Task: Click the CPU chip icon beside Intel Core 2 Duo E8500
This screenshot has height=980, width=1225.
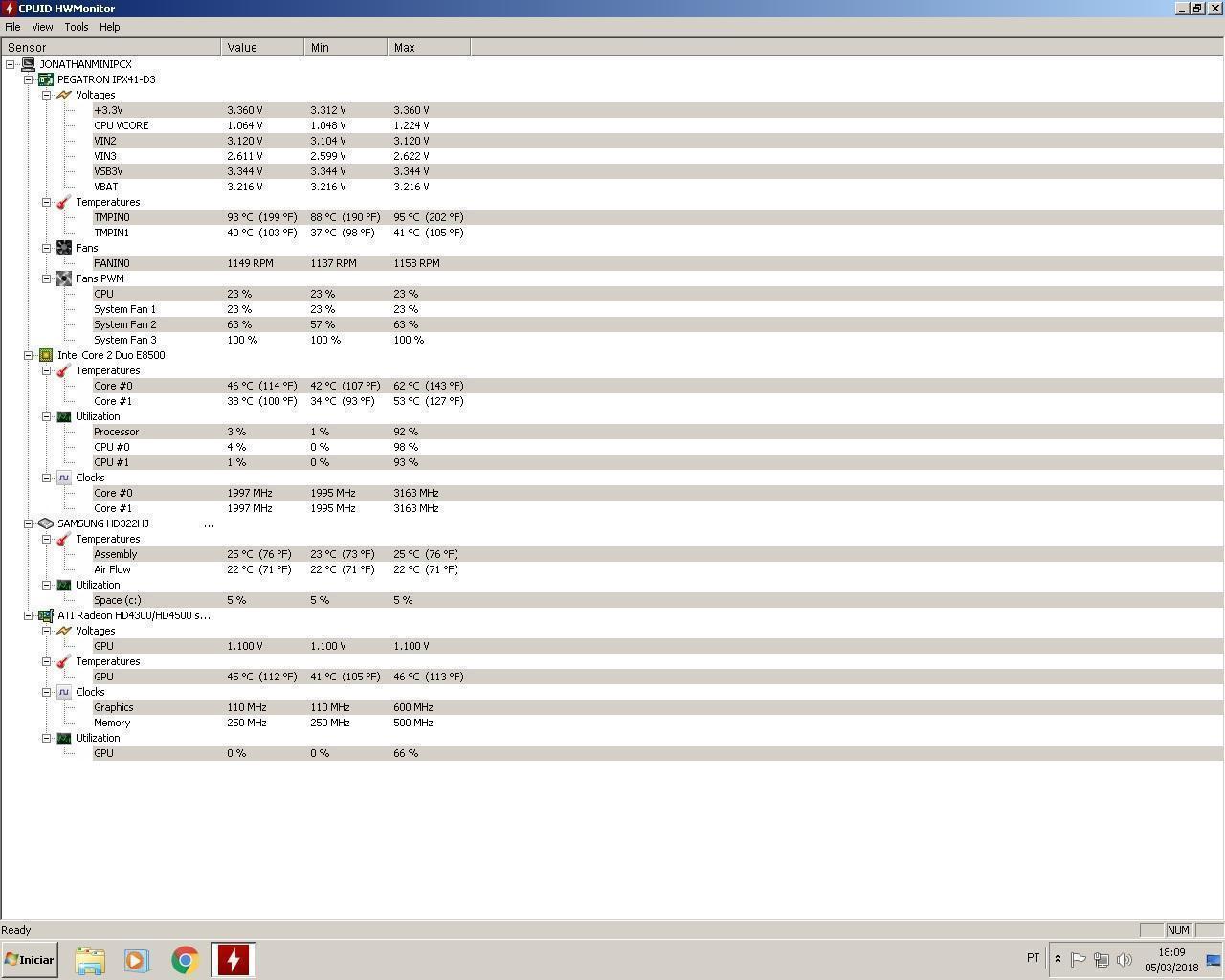Action: click(45, 355)
